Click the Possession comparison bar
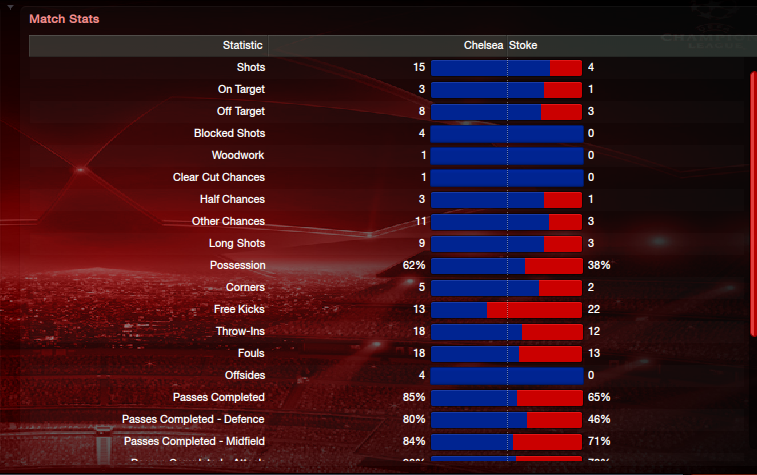Viewport: 757px width, 475px height. point(506,266)
